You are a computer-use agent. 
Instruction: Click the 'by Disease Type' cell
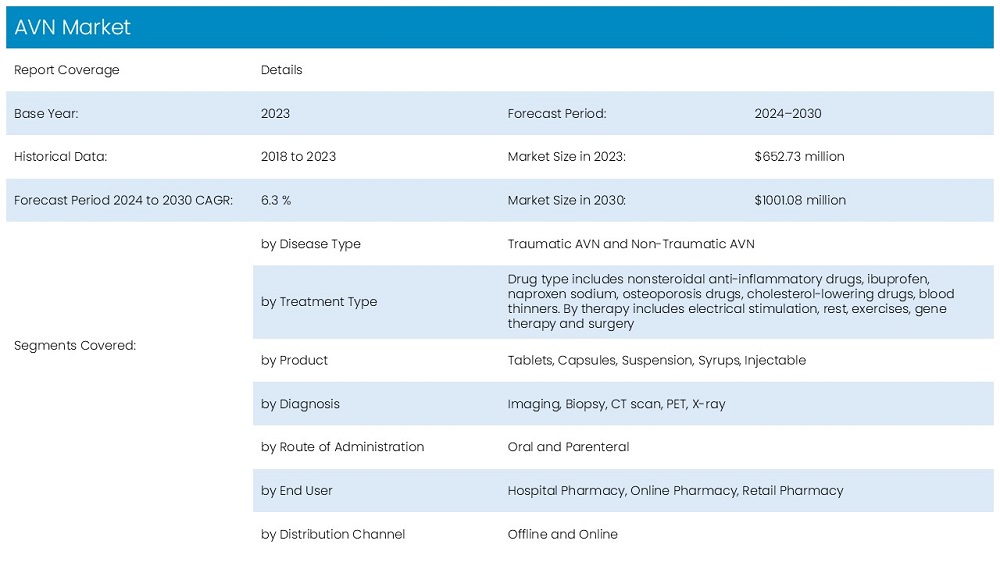[311, 244]
